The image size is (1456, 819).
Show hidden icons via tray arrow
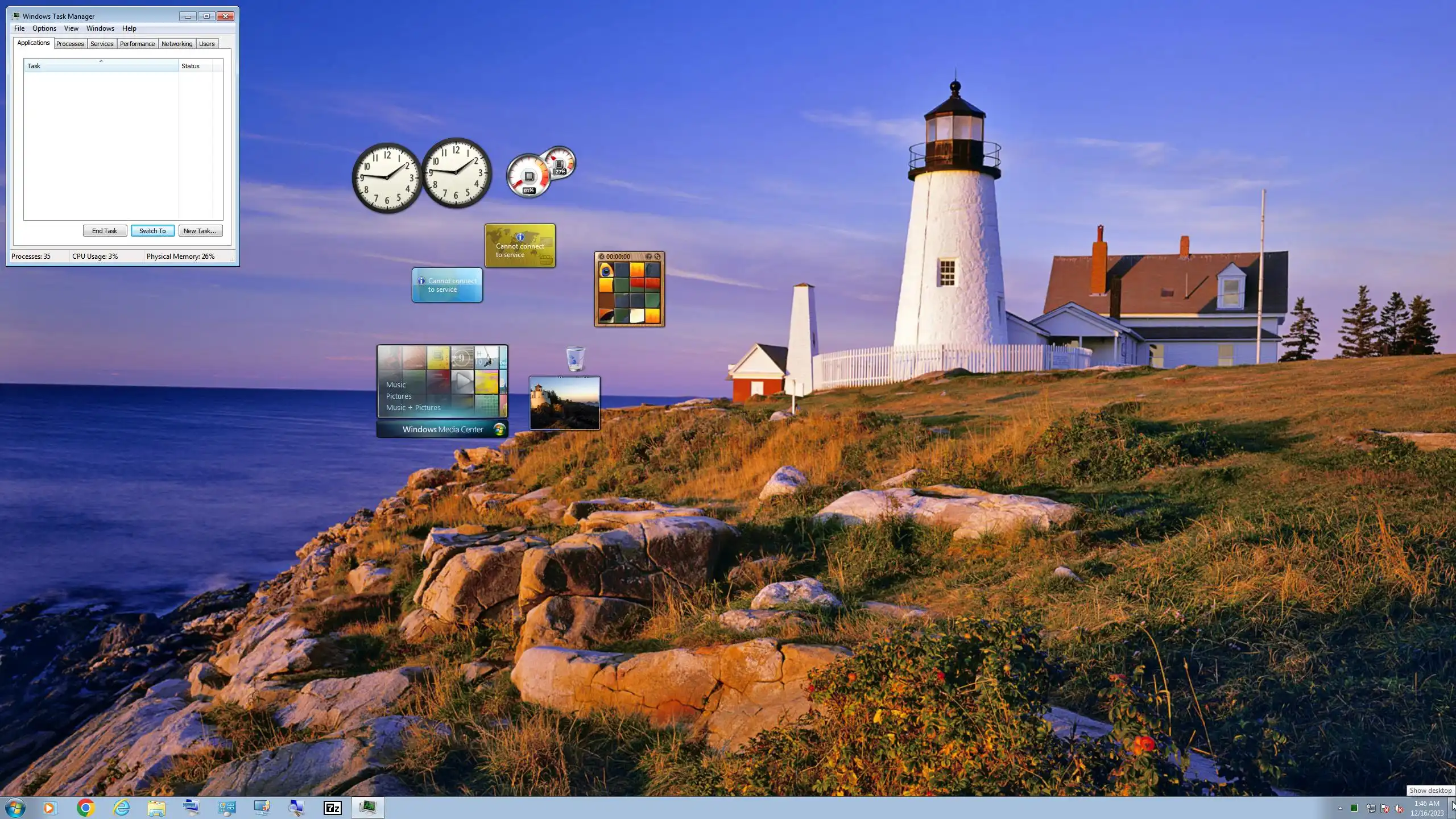coord(1340,808)
